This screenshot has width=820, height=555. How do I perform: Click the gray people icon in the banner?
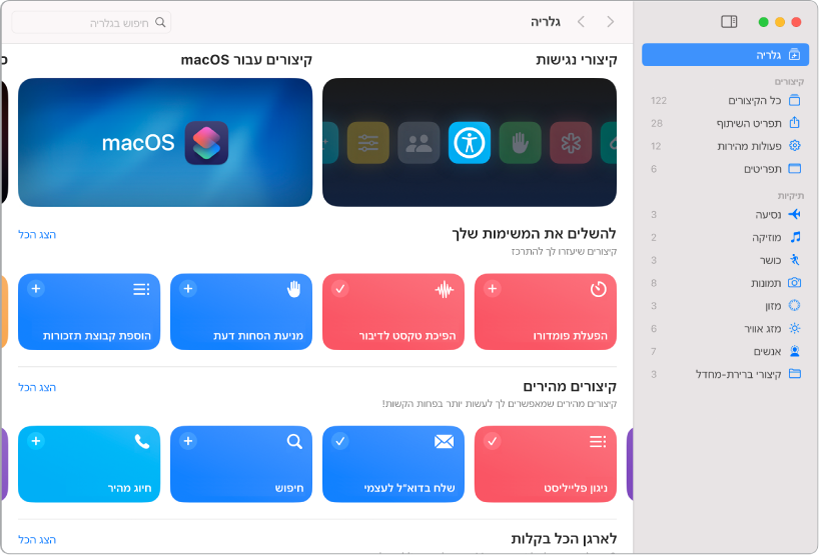(418, 143)
